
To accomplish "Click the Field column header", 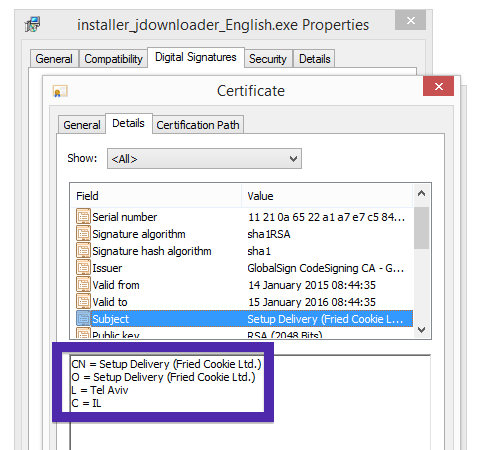I will 156,196.
